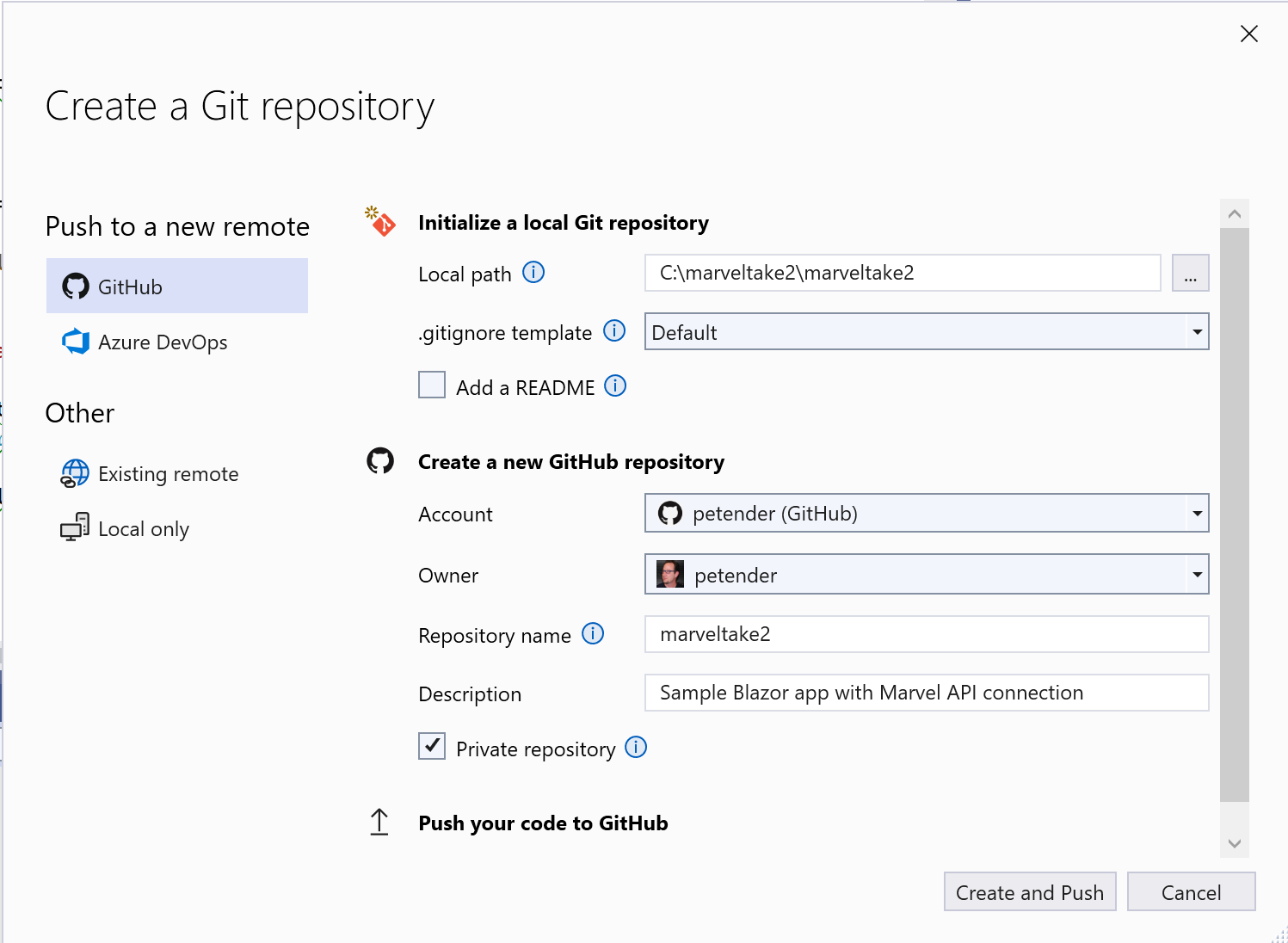
Task: Click the .gitignore template info icon
Action: pyautogui.click(x=614, y=331)
